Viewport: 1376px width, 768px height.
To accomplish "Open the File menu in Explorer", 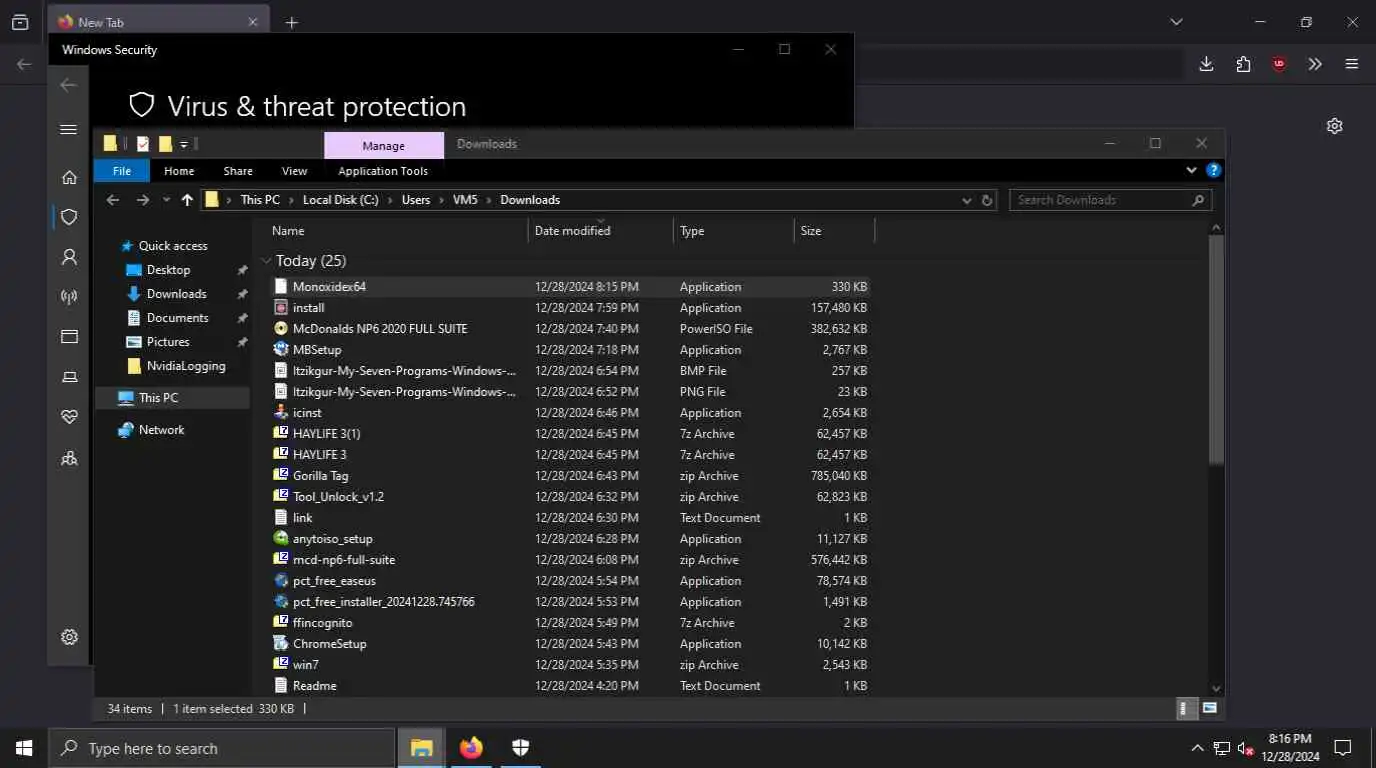I will click(x=121, y=171).
